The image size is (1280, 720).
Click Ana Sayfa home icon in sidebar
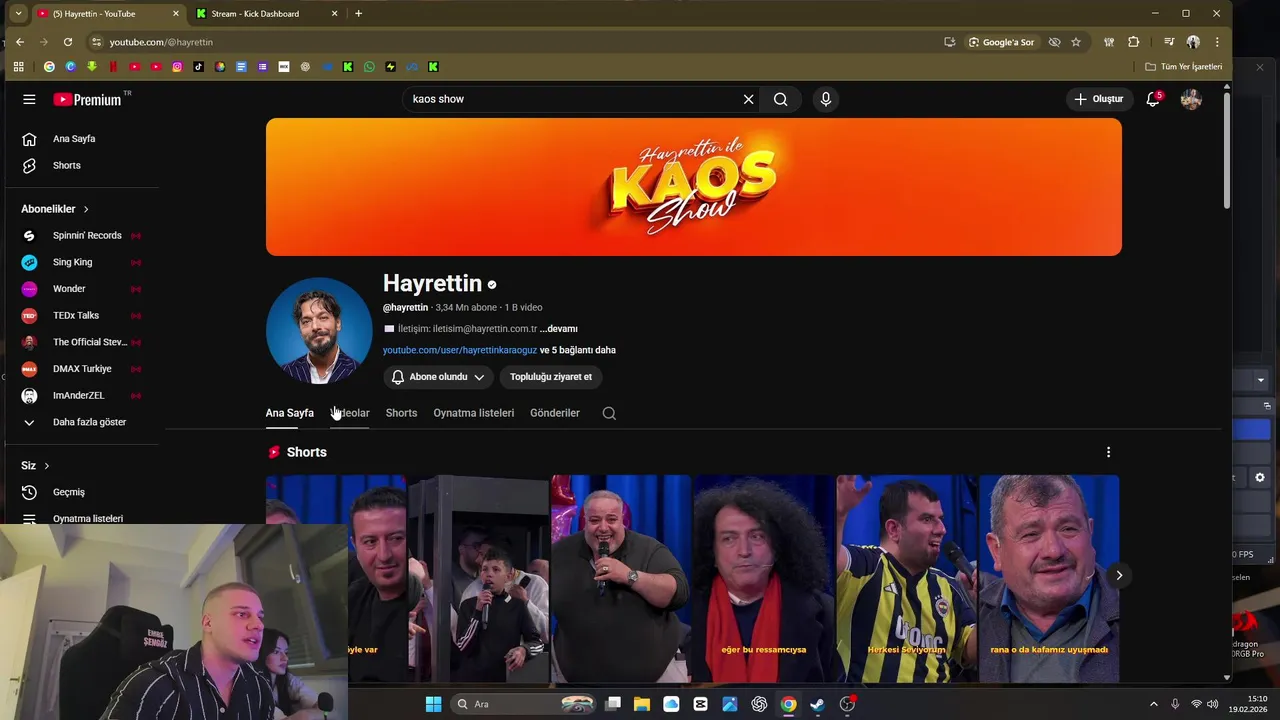(x=29, y=139)
